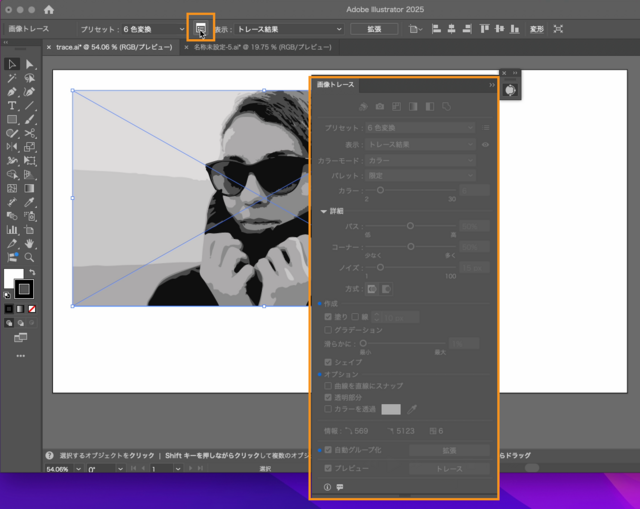This screenshot has width=640, height=509.
Task: Select the Rectangle tool
Action: coord(12,120)
